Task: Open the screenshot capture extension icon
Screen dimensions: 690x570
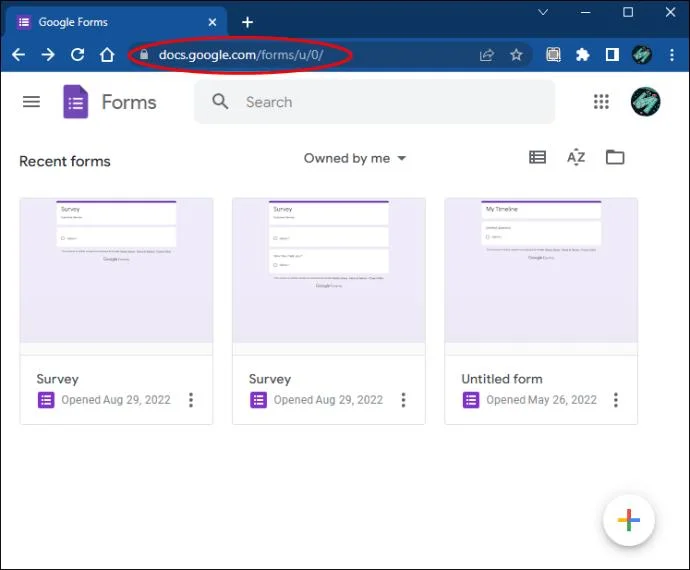Action: 553,55
